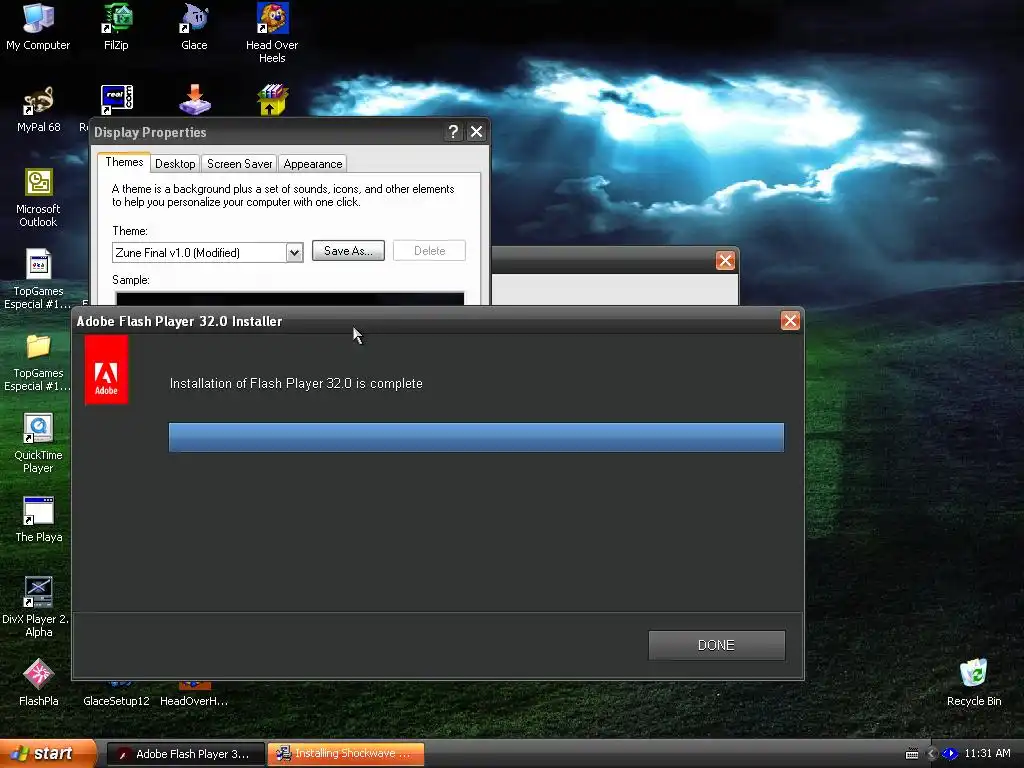Viewport: 1024px width, 768px height.
Task: Select the Head Over Heels shortcut
Action: click(272, 33)
